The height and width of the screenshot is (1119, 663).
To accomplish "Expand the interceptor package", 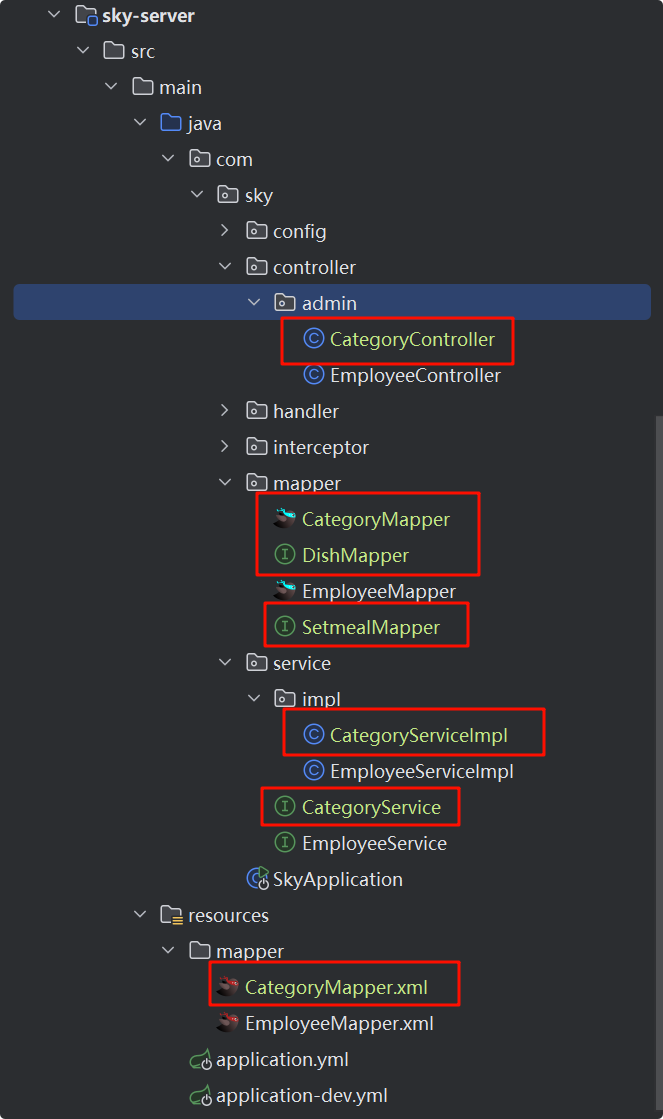I will click(x=226, y=447).
